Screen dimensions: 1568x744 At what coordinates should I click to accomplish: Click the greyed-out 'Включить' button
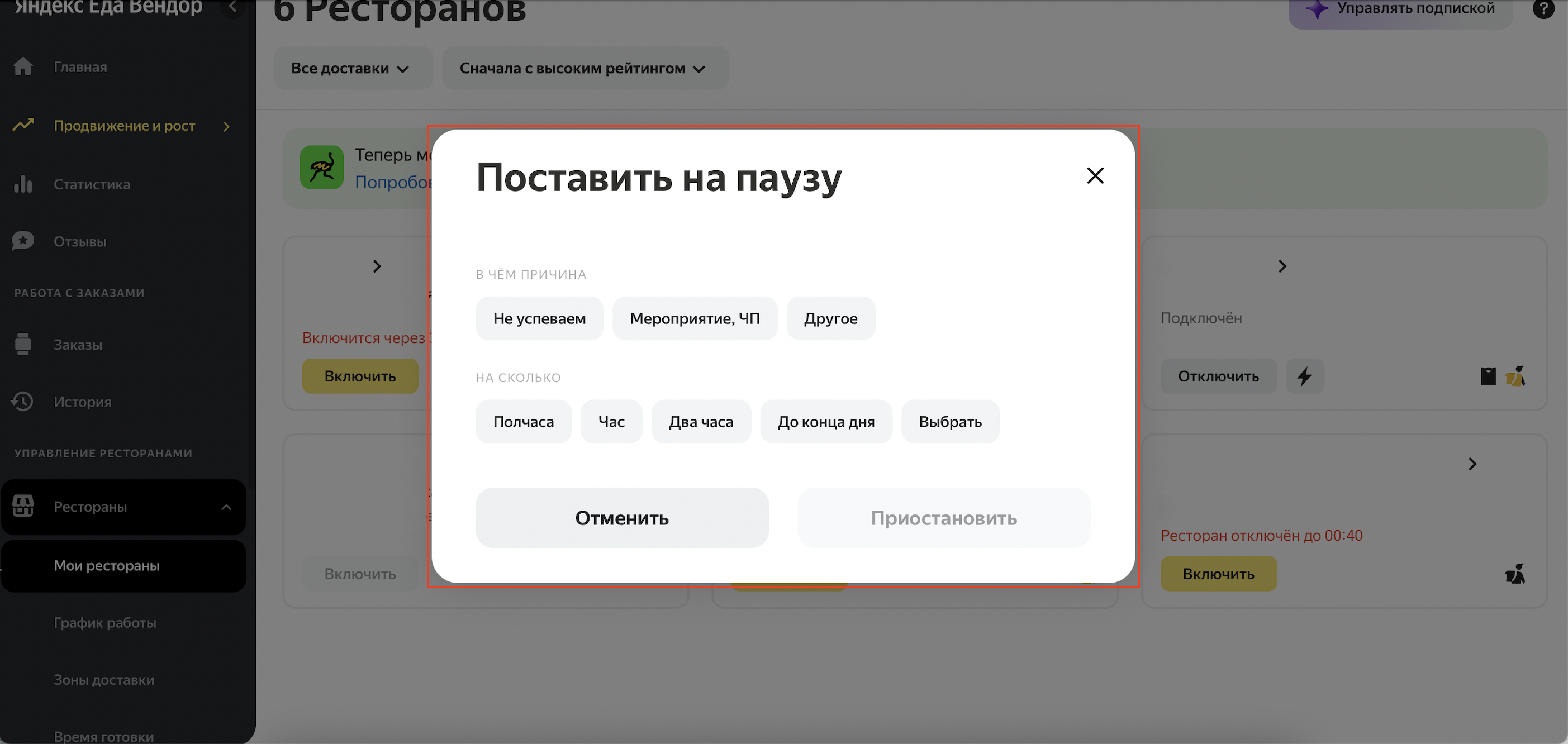pyautogui.click(x=360, y=574)
